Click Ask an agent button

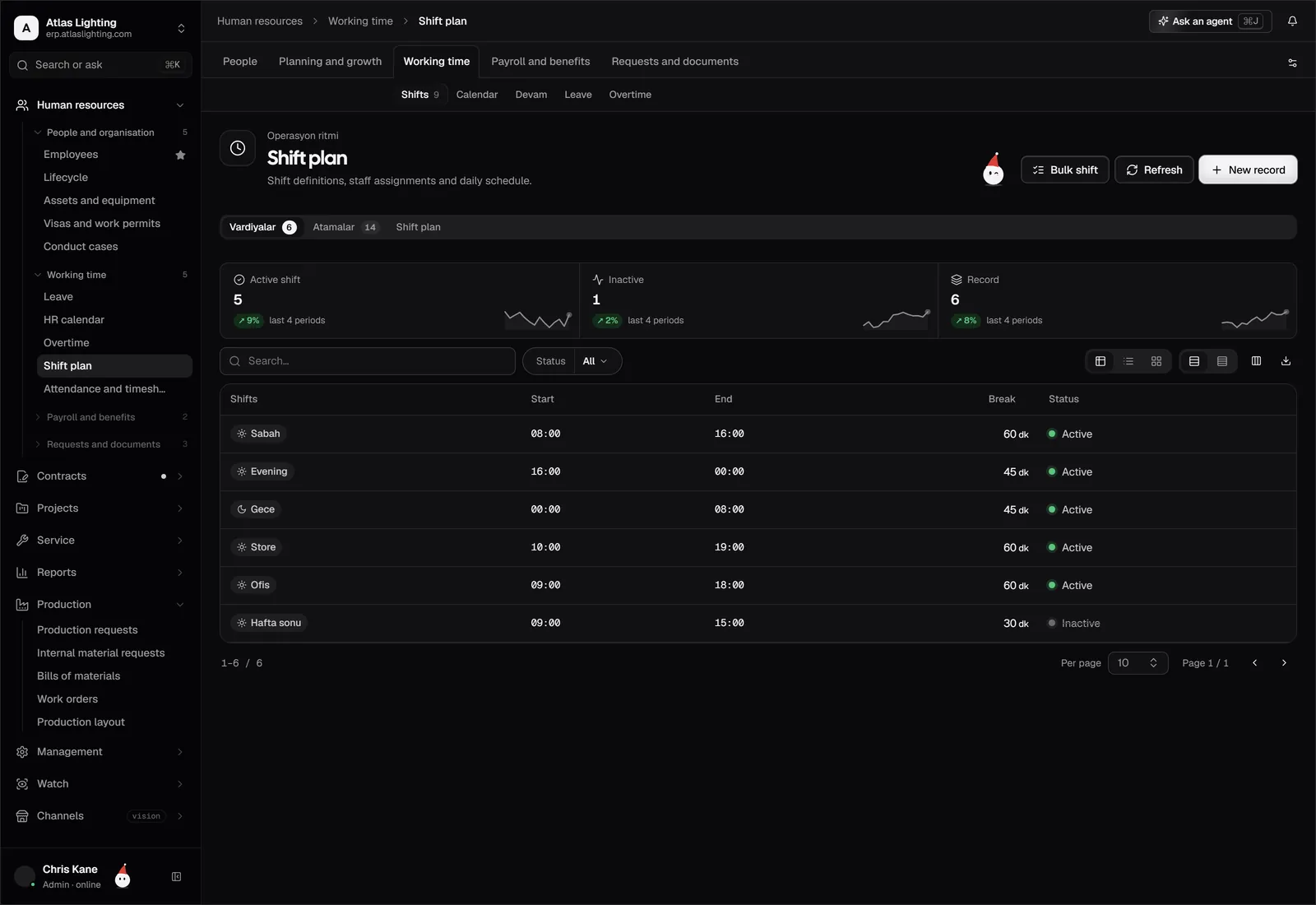(x=1210, y=21)
